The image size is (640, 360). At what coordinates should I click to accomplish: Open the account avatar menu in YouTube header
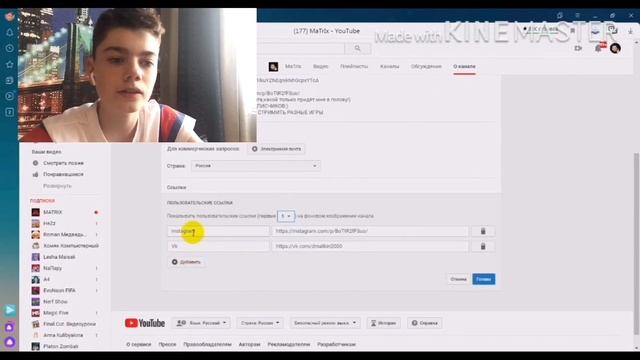point(615,48)
